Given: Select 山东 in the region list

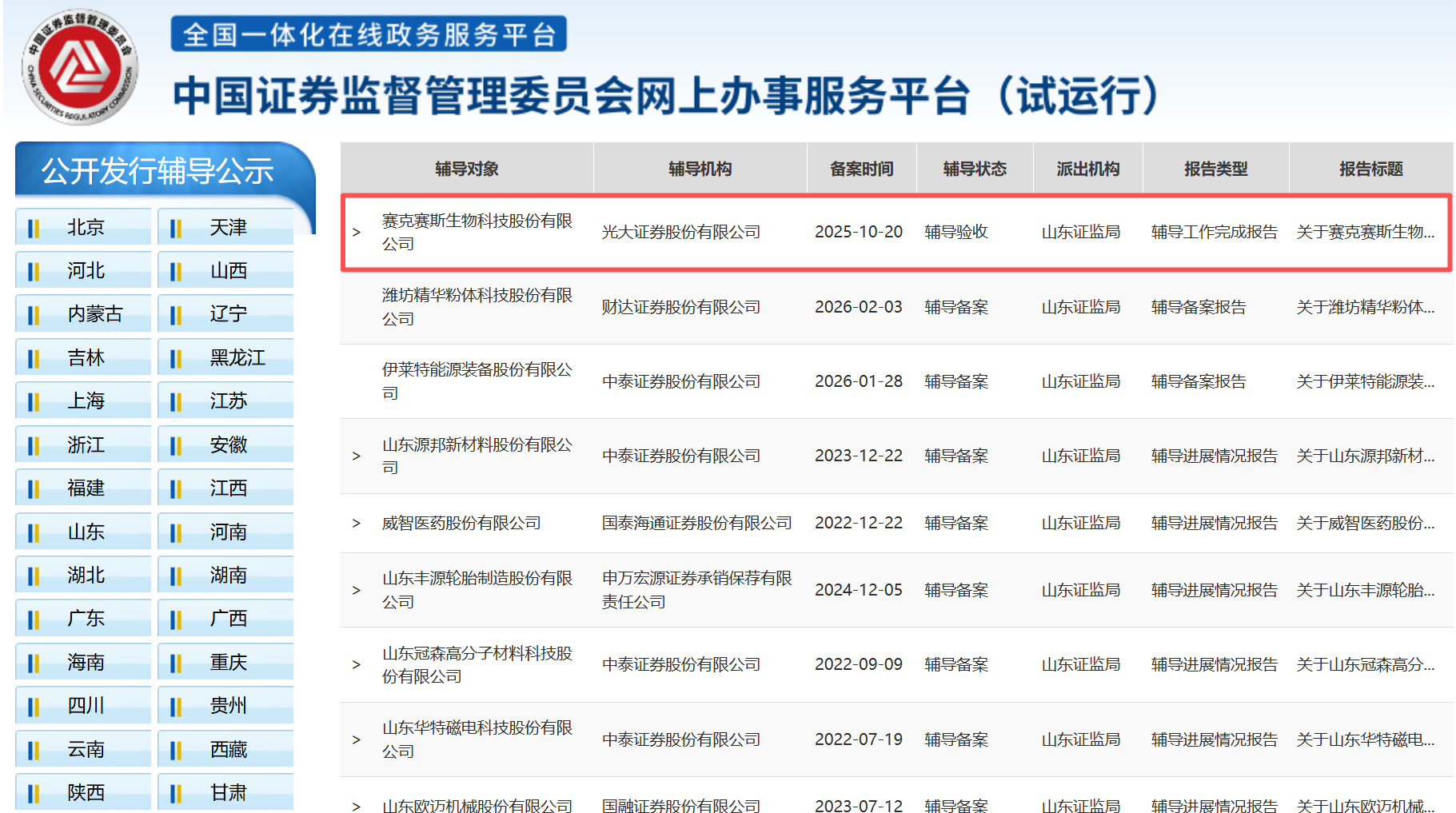Looking at the screenshot, I should click(86, 532).
